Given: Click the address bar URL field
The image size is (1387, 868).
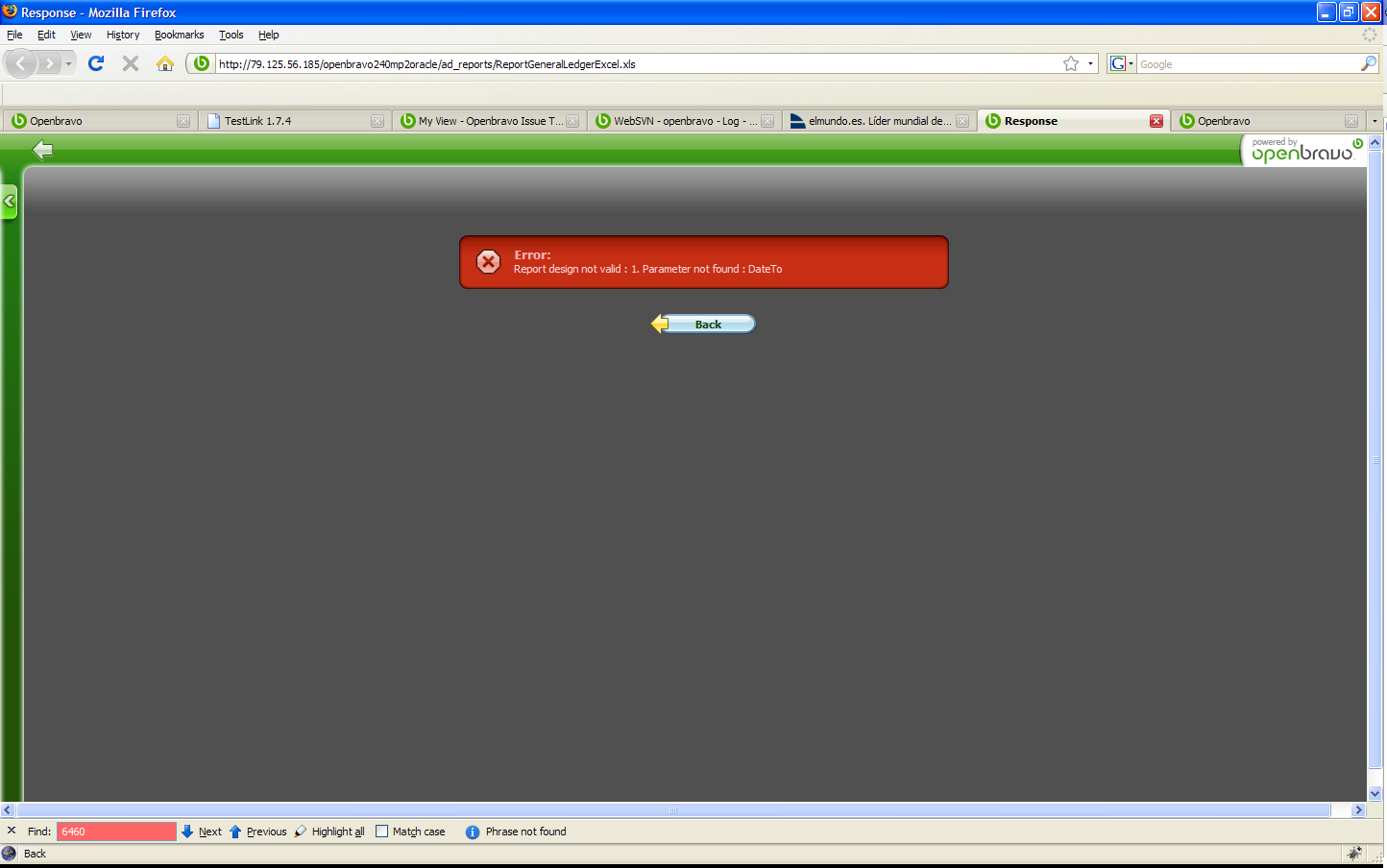Looking at the screenshot, I should 637,64.
